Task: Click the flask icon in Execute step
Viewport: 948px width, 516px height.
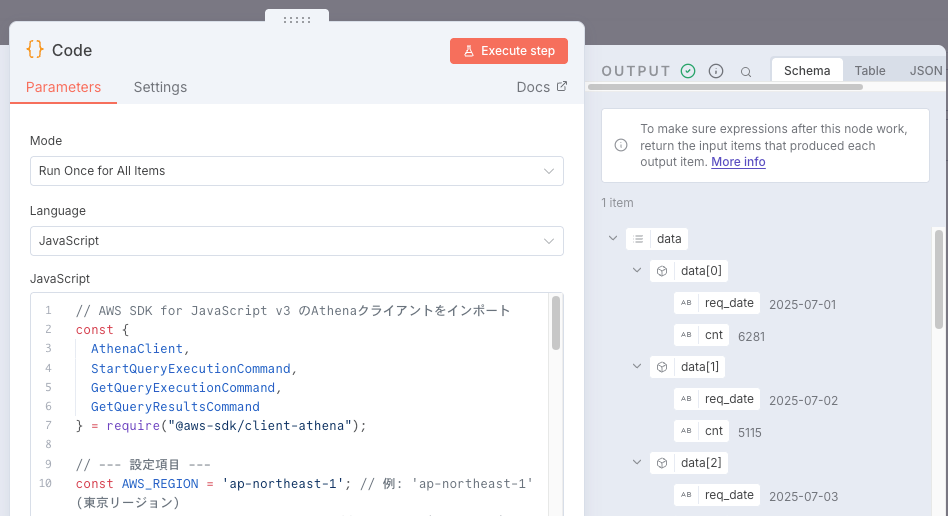Action: [x=469, y=51]
